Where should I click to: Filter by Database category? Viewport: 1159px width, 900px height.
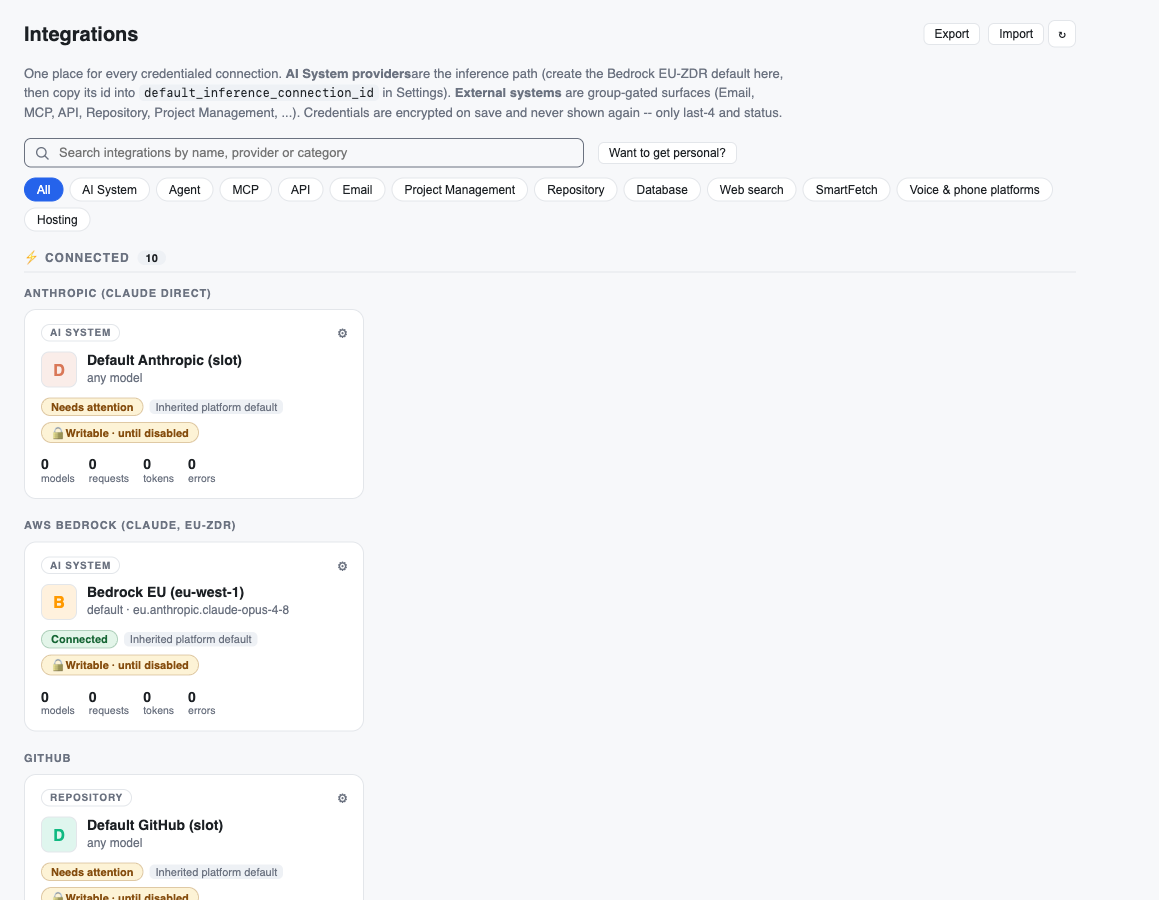pos(662,190)
